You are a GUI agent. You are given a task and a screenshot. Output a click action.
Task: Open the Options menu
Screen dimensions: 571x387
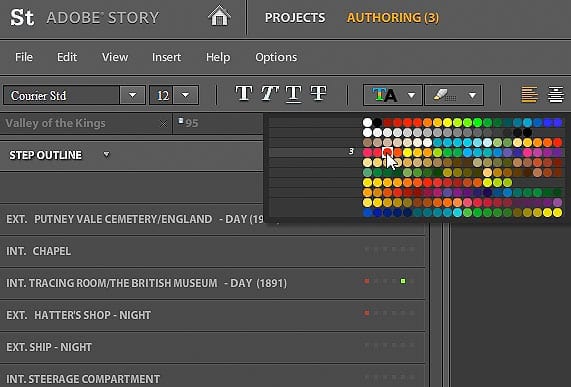[276, 57]
